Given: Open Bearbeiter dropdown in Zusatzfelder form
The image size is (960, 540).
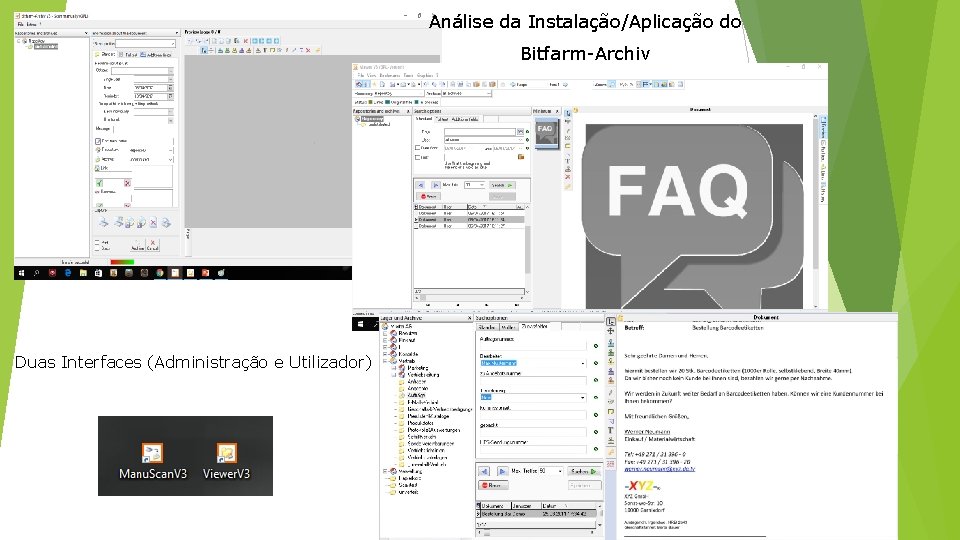Looking at the screenshot, I should [x=583, y=363].
